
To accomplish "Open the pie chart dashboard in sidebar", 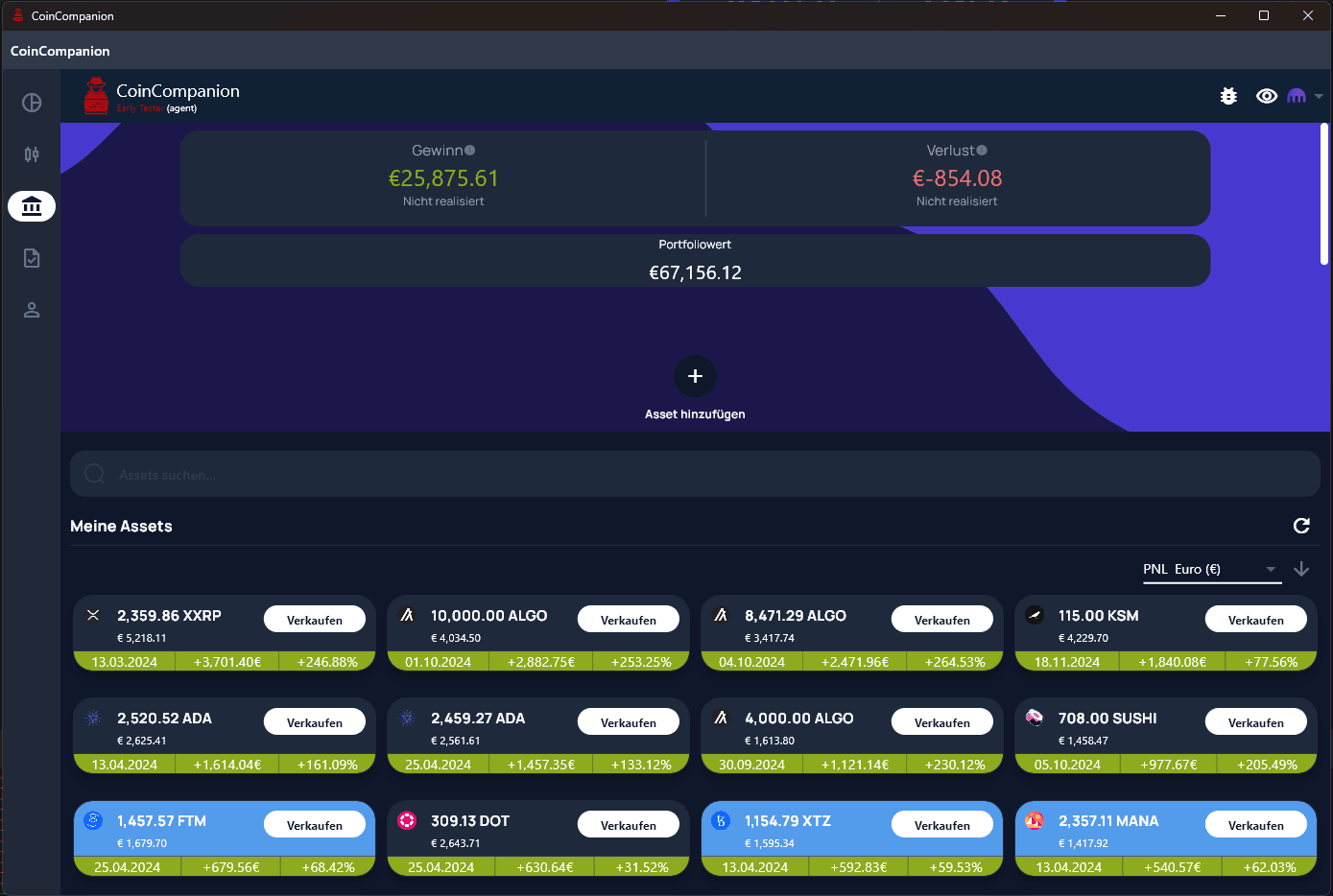I will [x=32, y=103].
